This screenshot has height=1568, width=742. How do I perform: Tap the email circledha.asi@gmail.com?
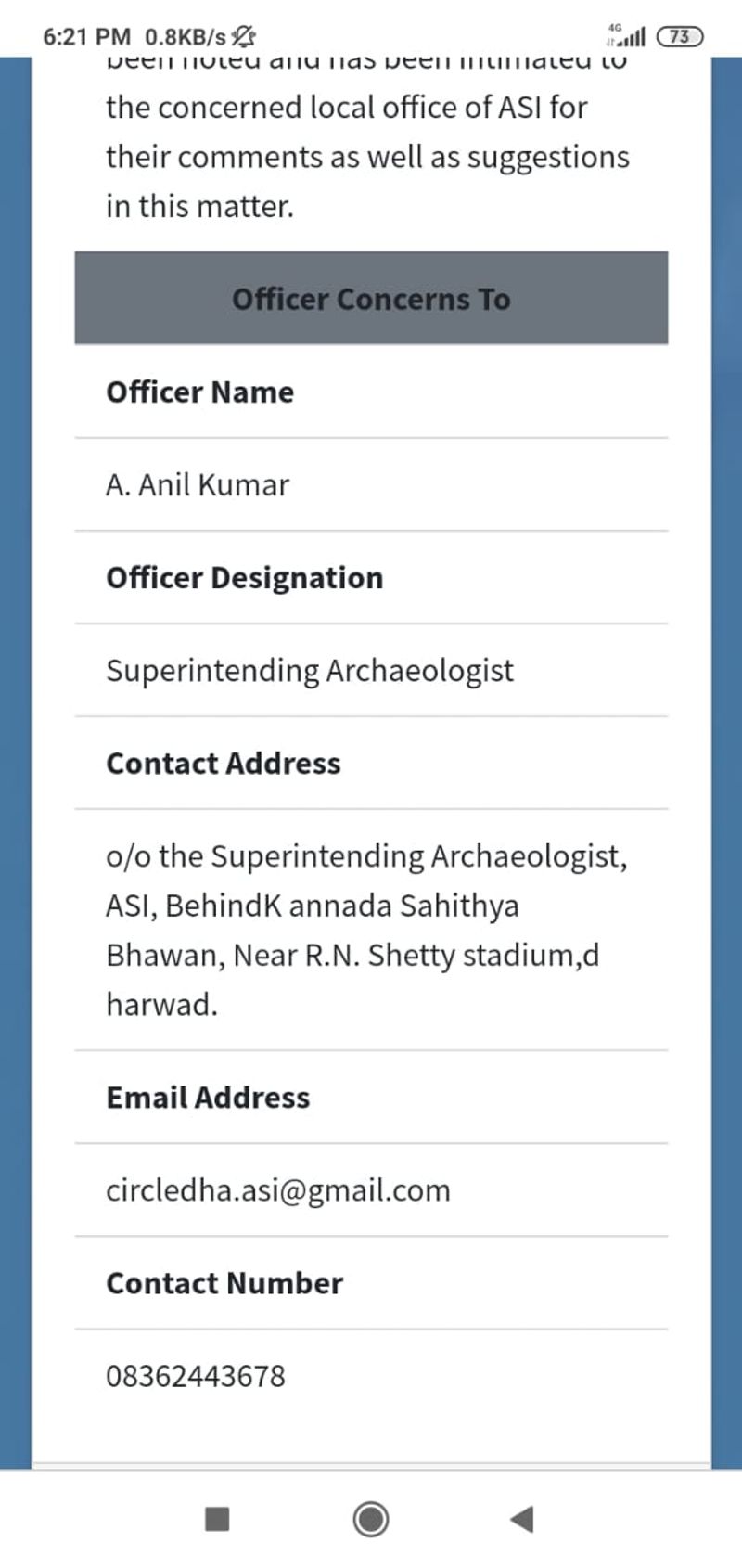278,1189
